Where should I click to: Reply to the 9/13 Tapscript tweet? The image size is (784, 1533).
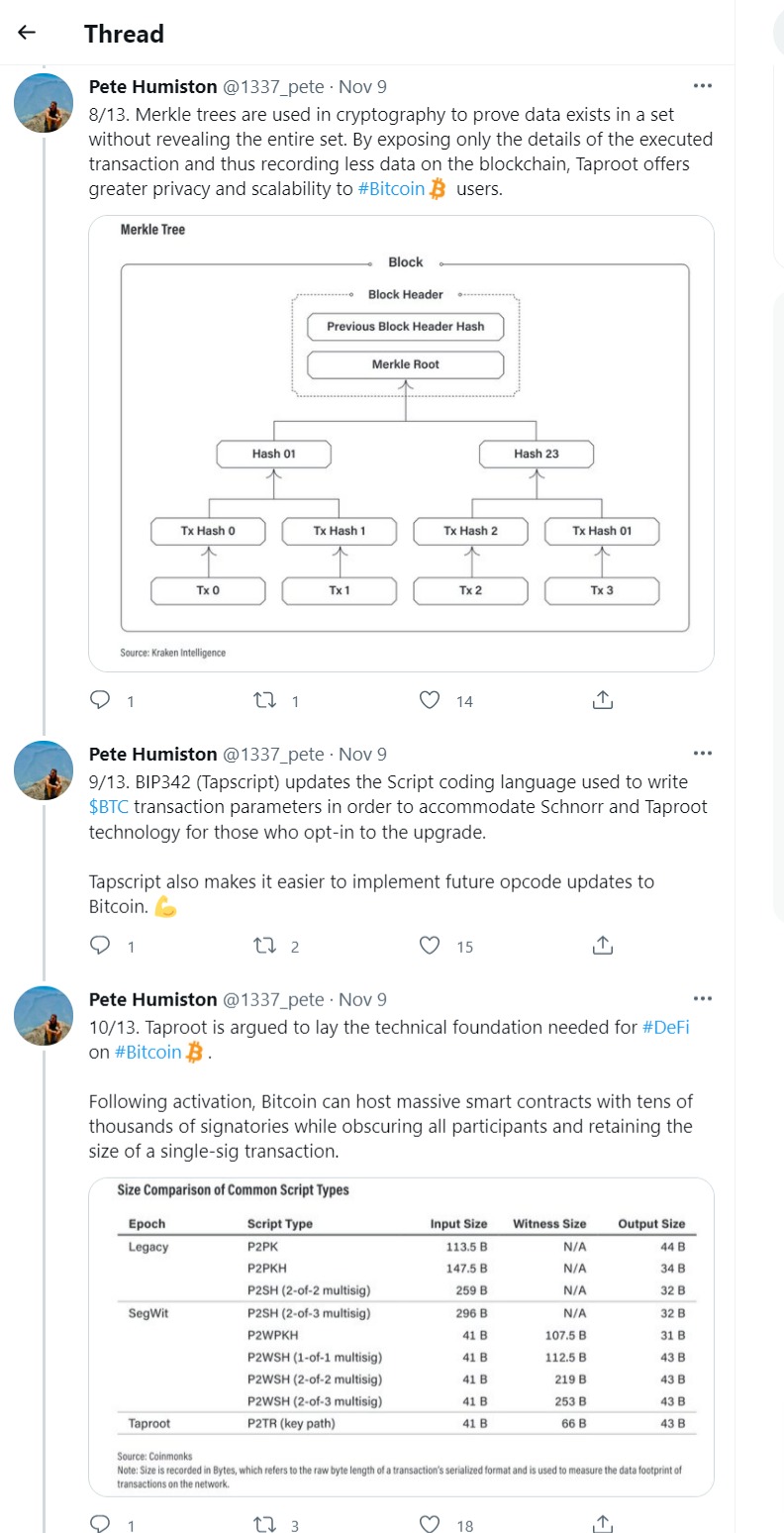pyautogui.click(x=100, y=946)
